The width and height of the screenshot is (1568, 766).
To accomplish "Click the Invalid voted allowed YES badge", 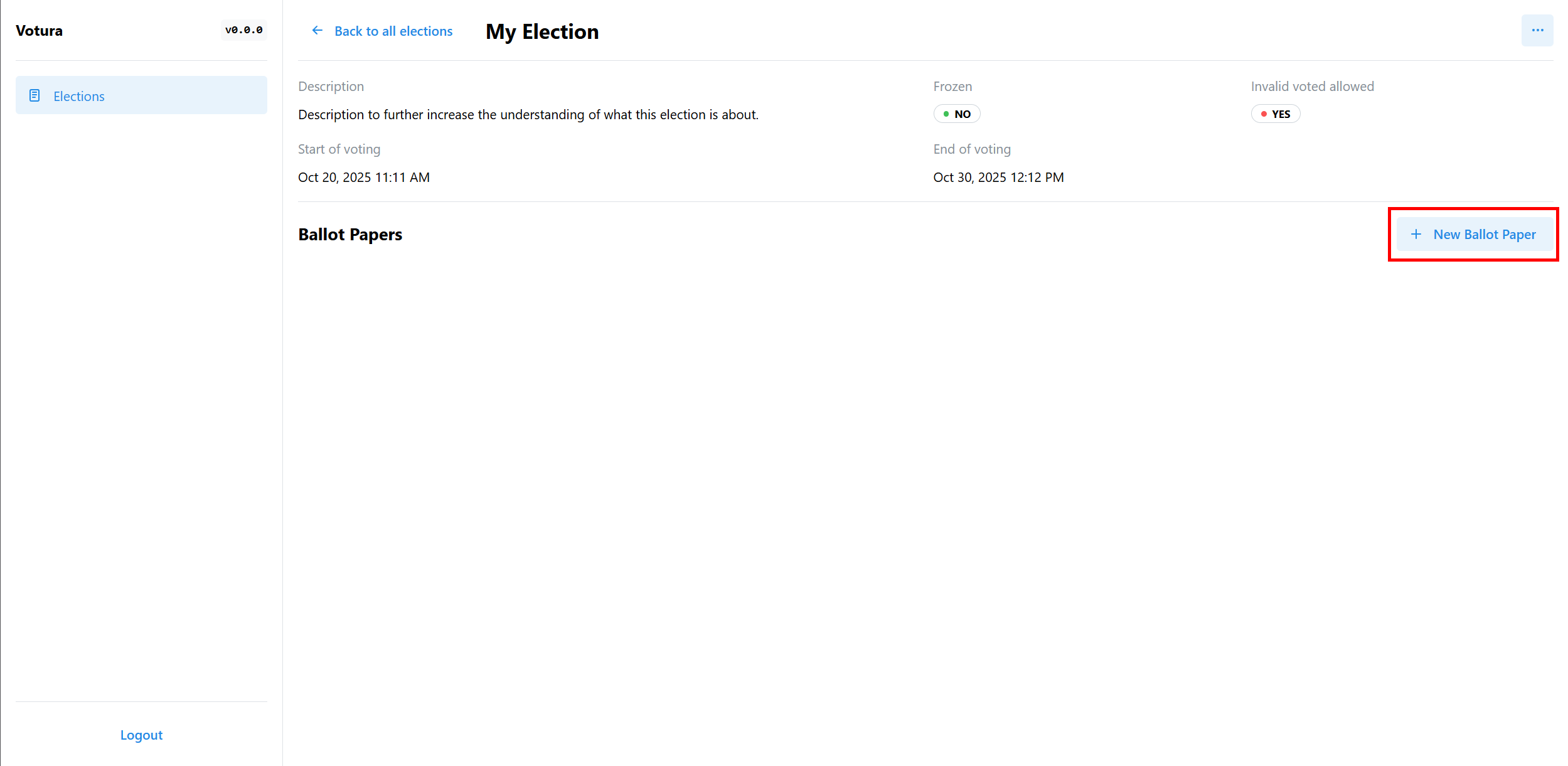I will pyautogui.click(x=1276, y=114).
